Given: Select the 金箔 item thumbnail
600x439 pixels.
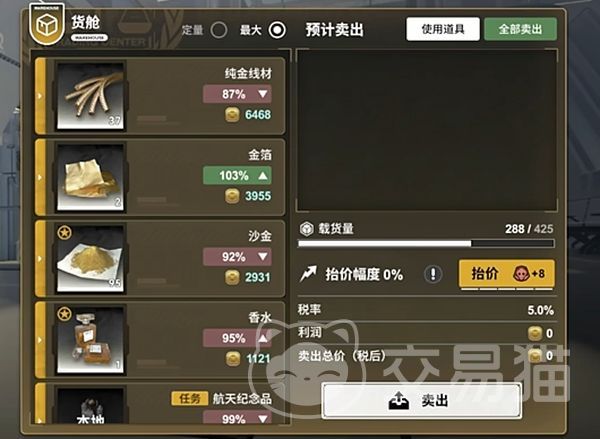Looking at the screenshot, I should 91,177.
